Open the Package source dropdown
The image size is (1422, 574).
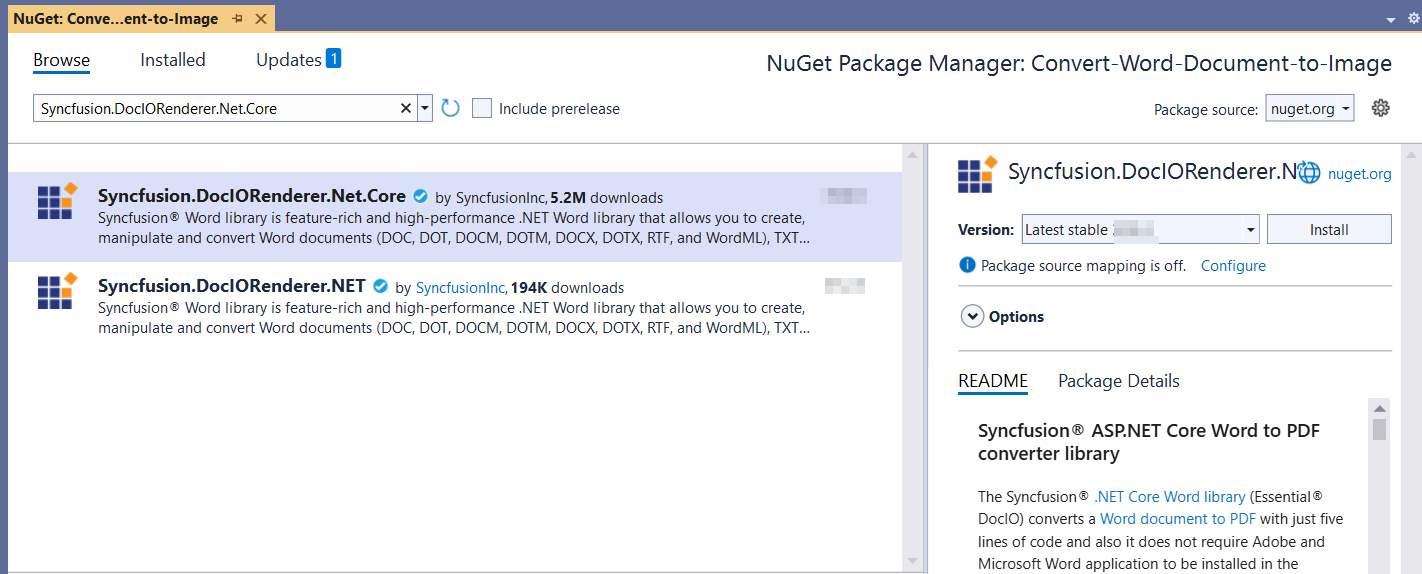pyautogui.click(x=1310, y=108)
